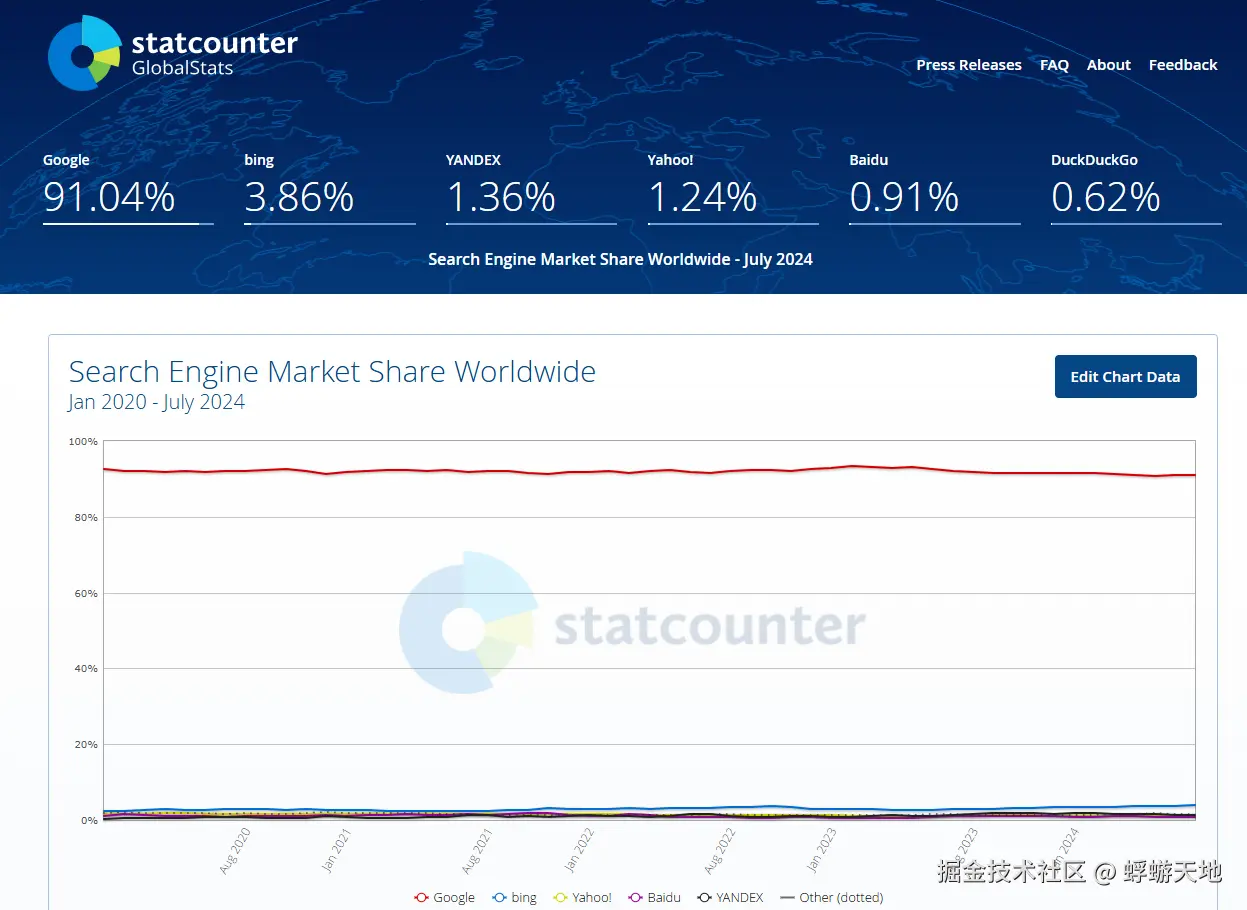Click the Jan 2023 x-axis label
The width and height of the screenshot is (1247, 910).
tap(821, 850)
